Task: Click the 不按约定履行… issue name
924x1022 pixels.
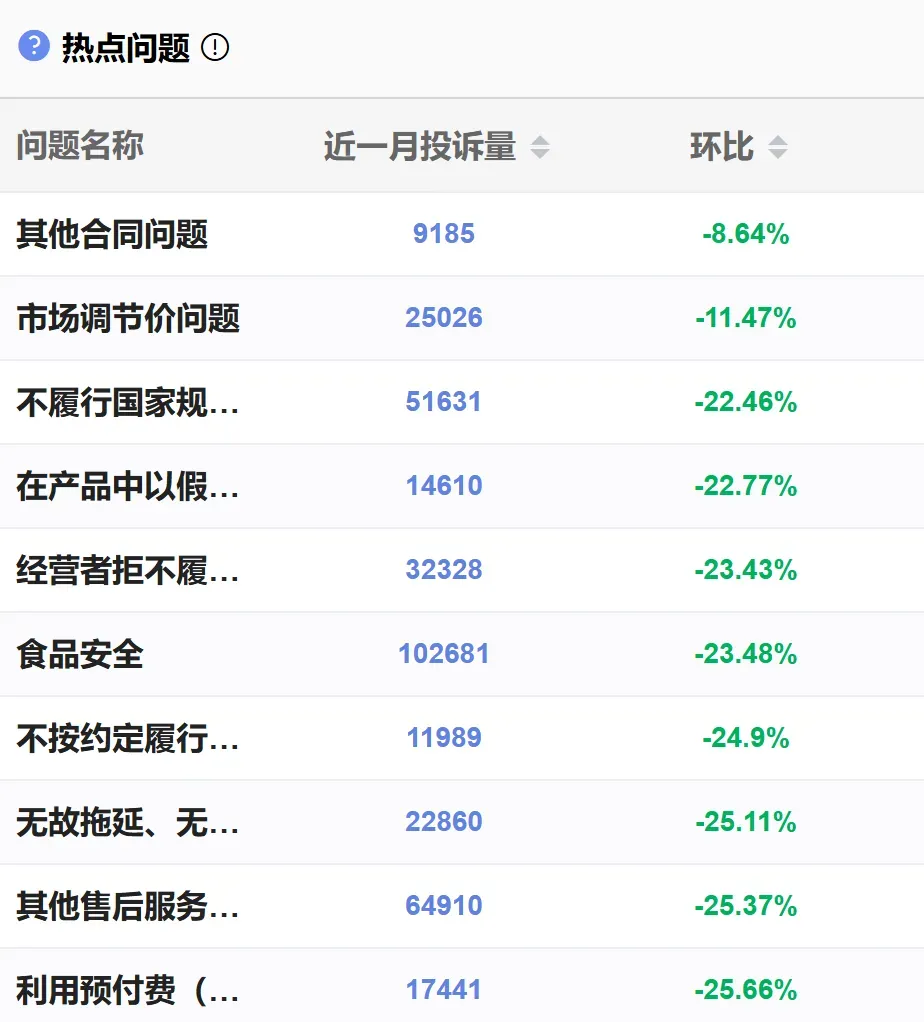Action: point(128,739)
